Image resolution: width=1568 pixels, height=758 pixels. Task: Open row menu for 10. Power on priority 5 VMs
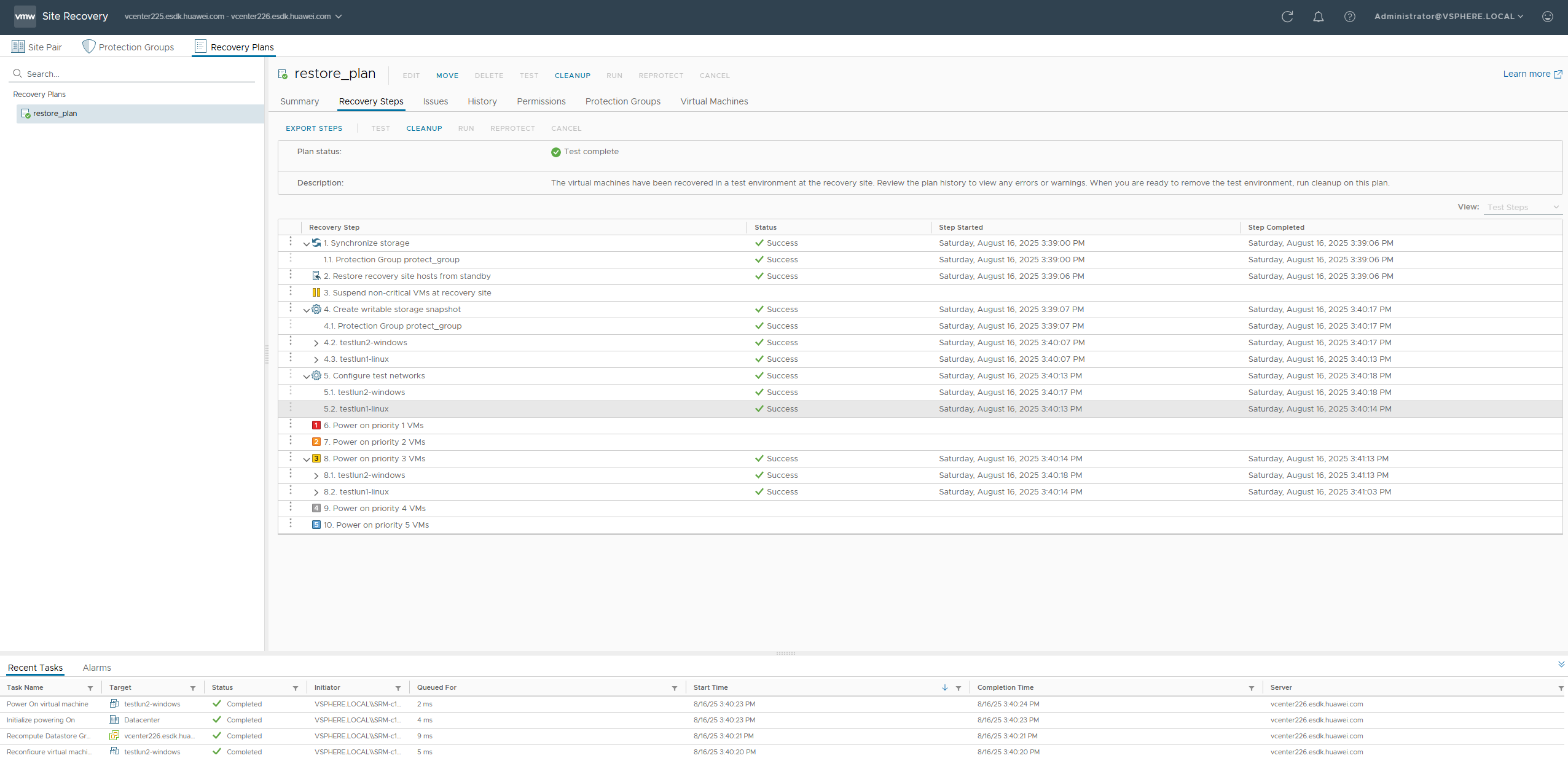(291, 523)
